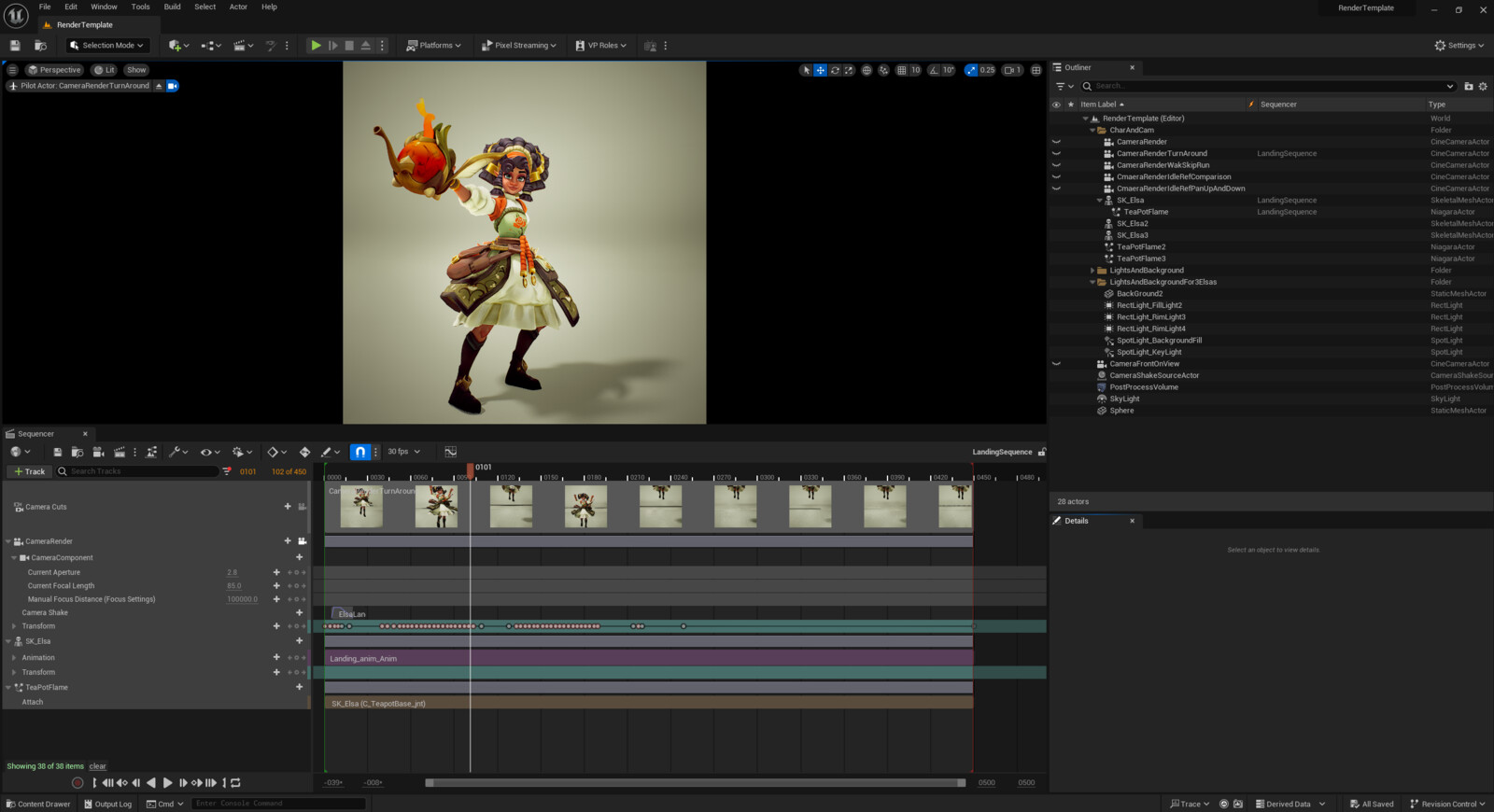Viewport: 1494px width, 812px height.
Task: Open the File menu
Action: tap(45, 7)
